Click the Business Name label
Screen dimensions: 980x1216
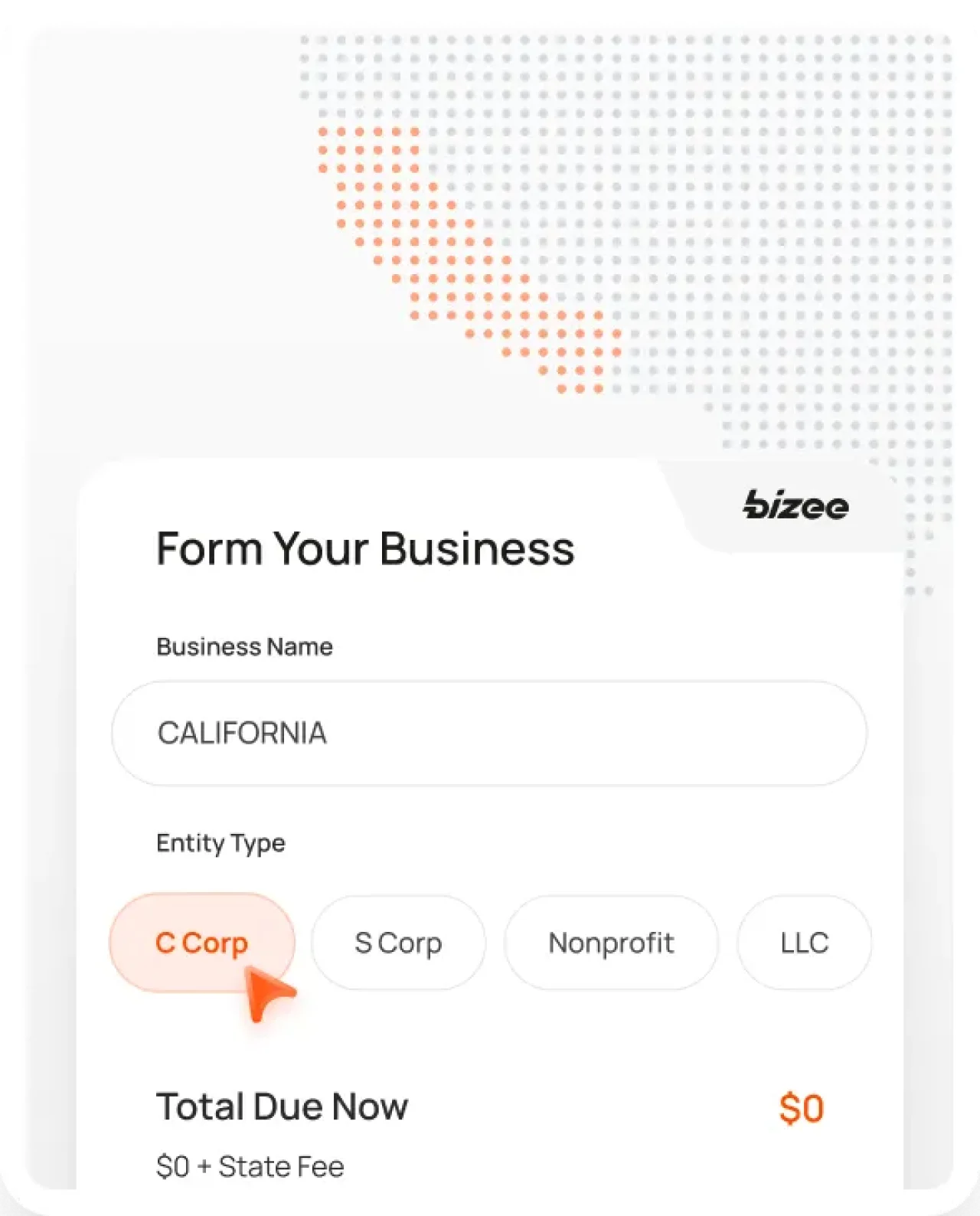244,646
